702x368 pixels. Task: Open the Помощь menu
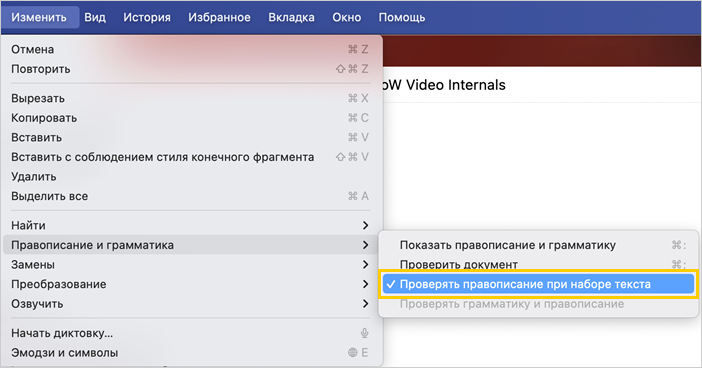pyautogui.click(x=402, y=17)
